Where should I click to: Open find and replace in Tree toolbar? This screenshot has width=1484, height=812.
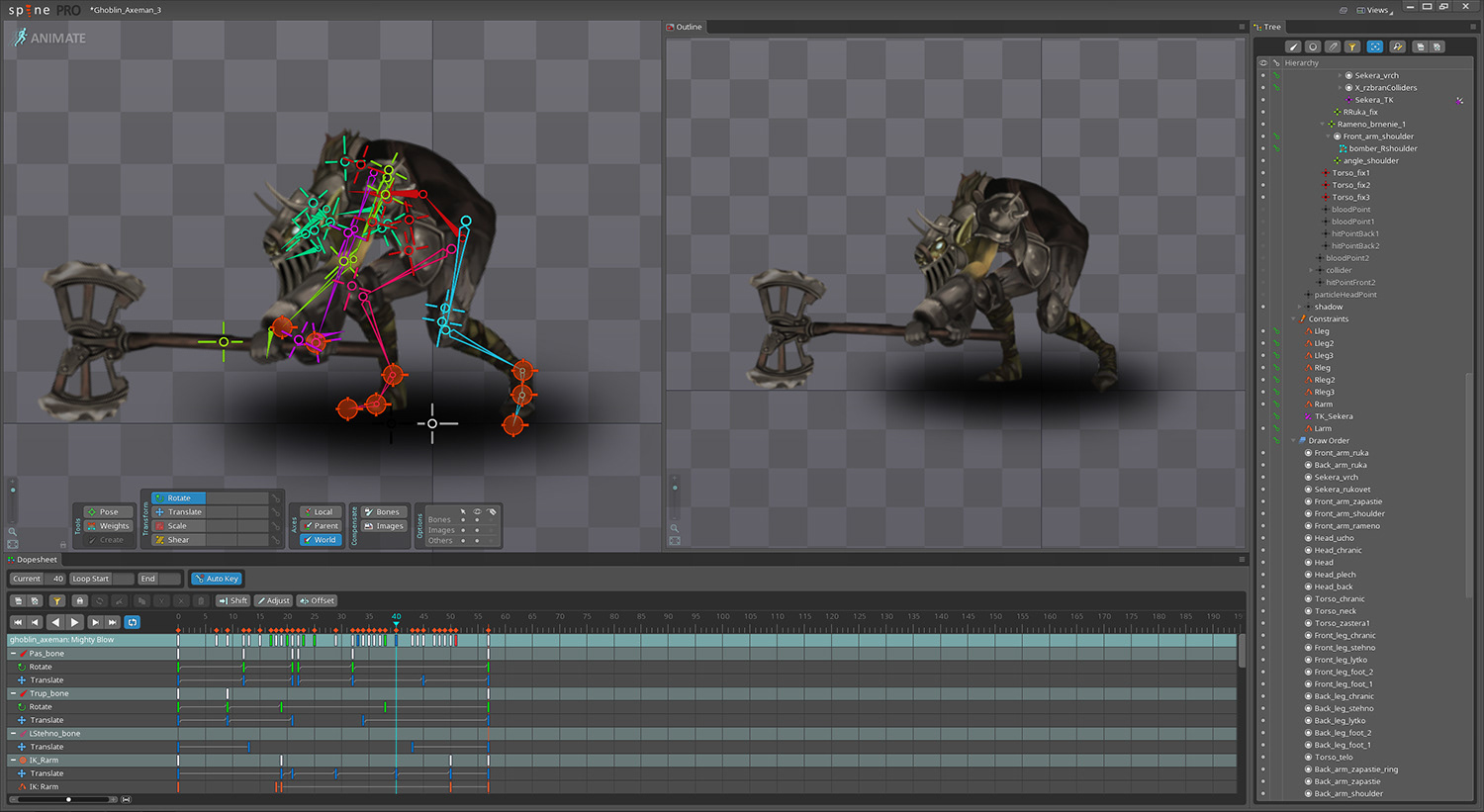click(1397, 46)
